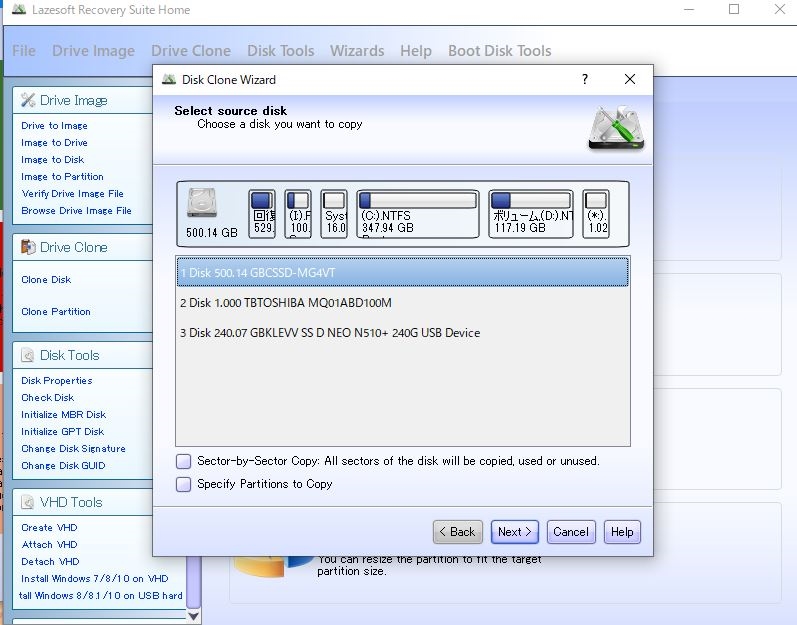
Task: Click the Cancel button
Action: (x=571, y=532)
